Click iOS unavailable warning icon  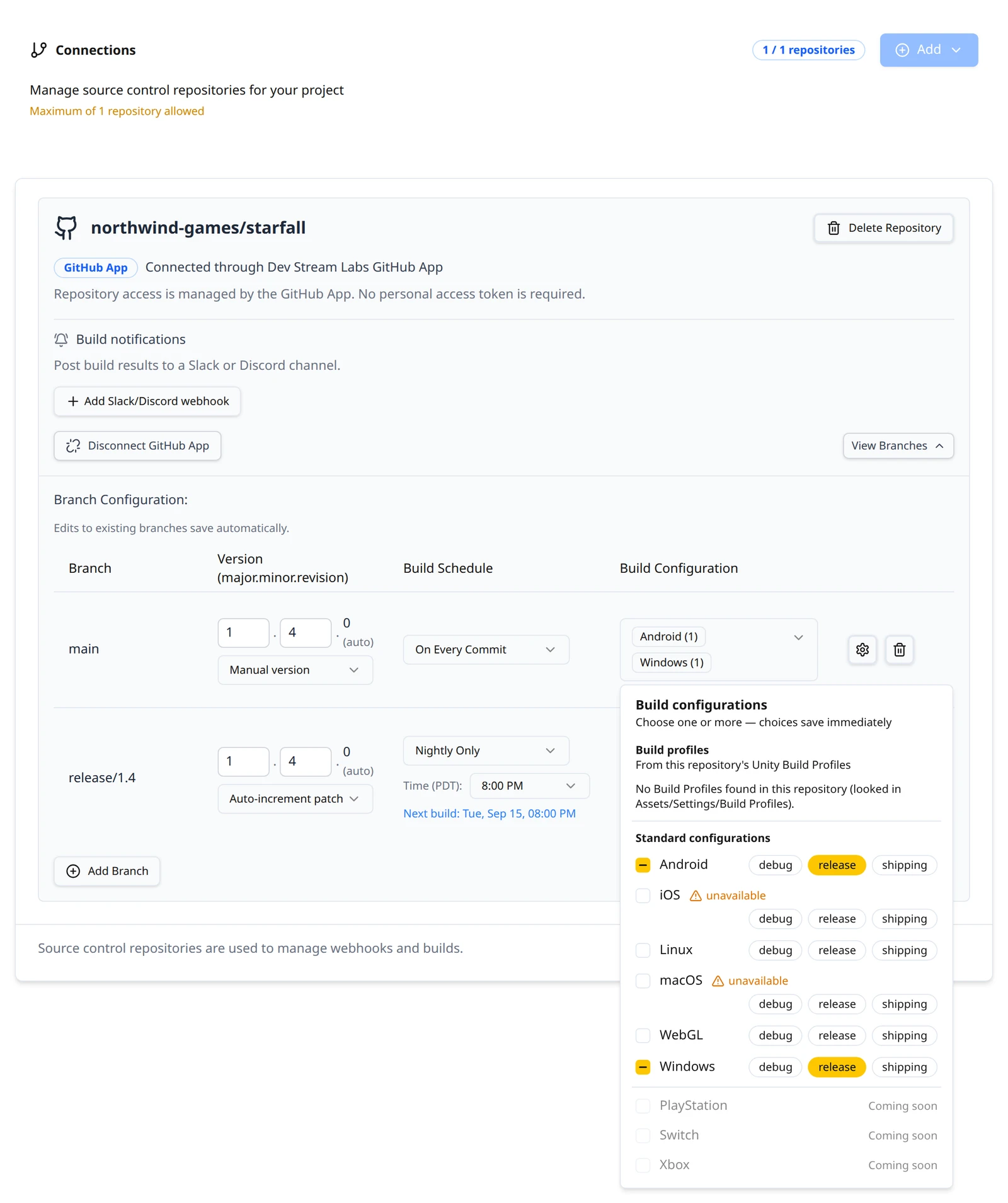[696, 895]
